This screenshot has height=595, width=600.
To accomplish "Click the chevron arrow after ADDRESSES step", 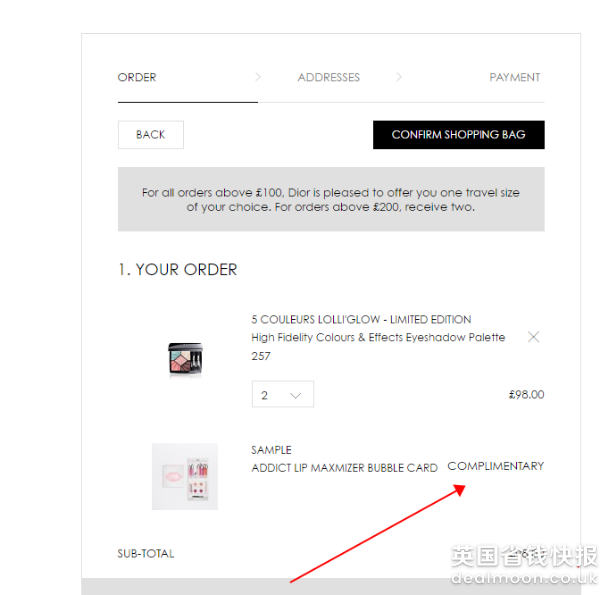I will (x=399, y=77).
